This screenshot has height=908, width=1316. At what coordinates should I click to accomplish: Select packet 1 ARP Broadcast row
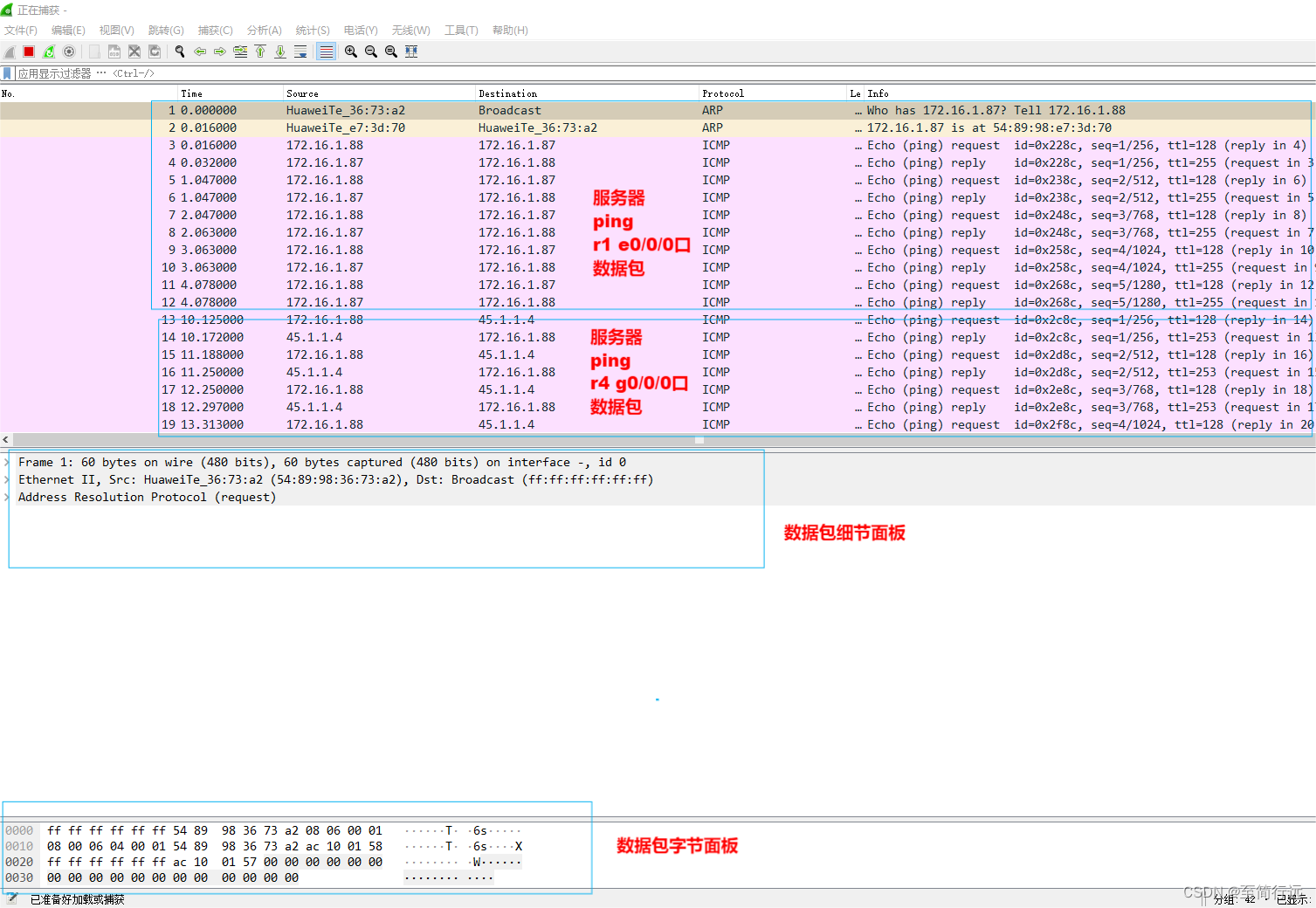point(658,110)
